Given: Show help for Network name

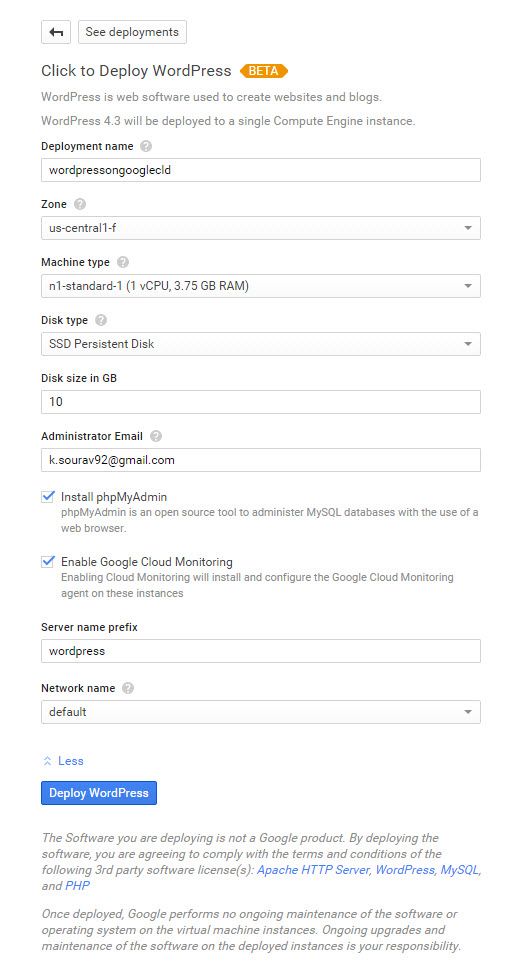Looking at the screenshot, I should point(128,688).
